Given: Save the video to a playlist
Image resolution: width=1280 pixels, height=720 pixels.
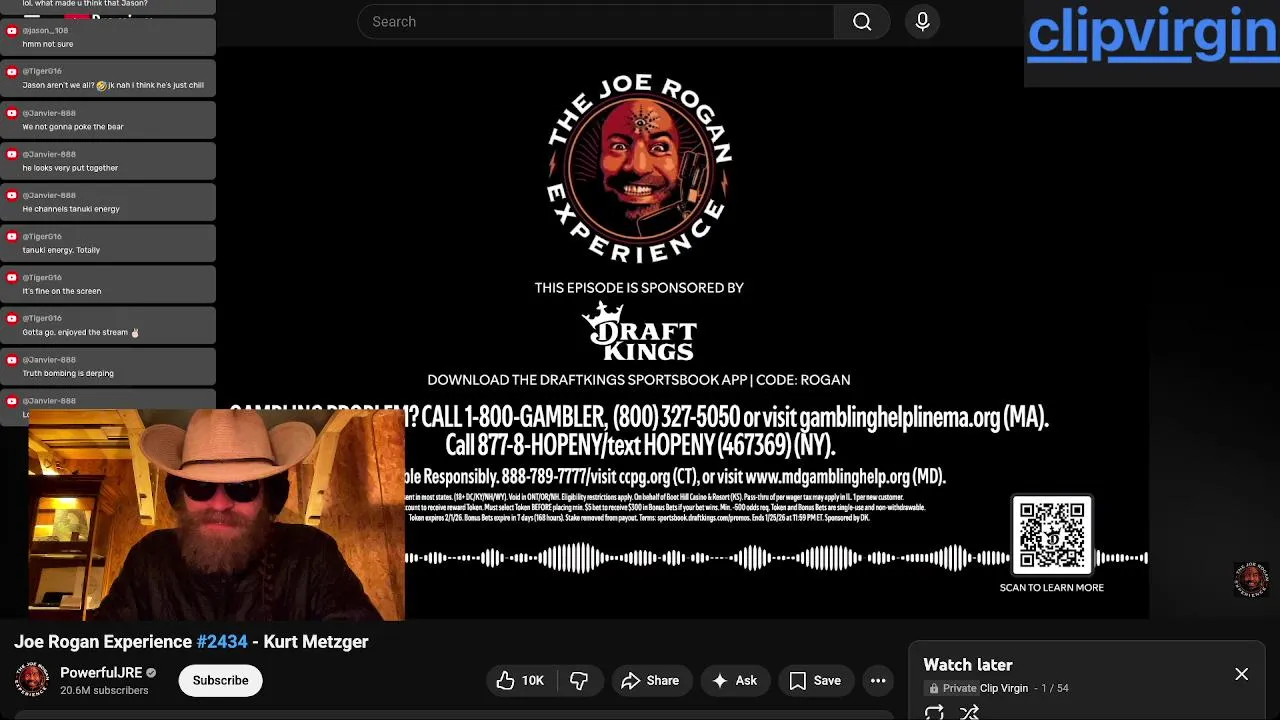Looking at the screenshot, I should (814, 680).
